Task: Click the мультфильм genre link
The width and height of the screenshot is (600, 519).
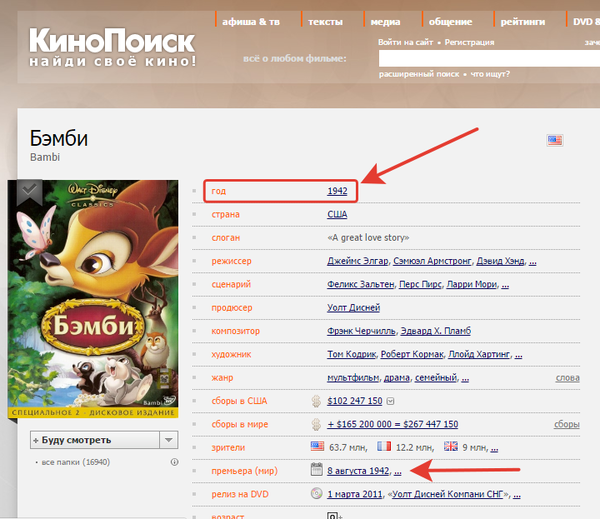Action: [x=353, y=378]
